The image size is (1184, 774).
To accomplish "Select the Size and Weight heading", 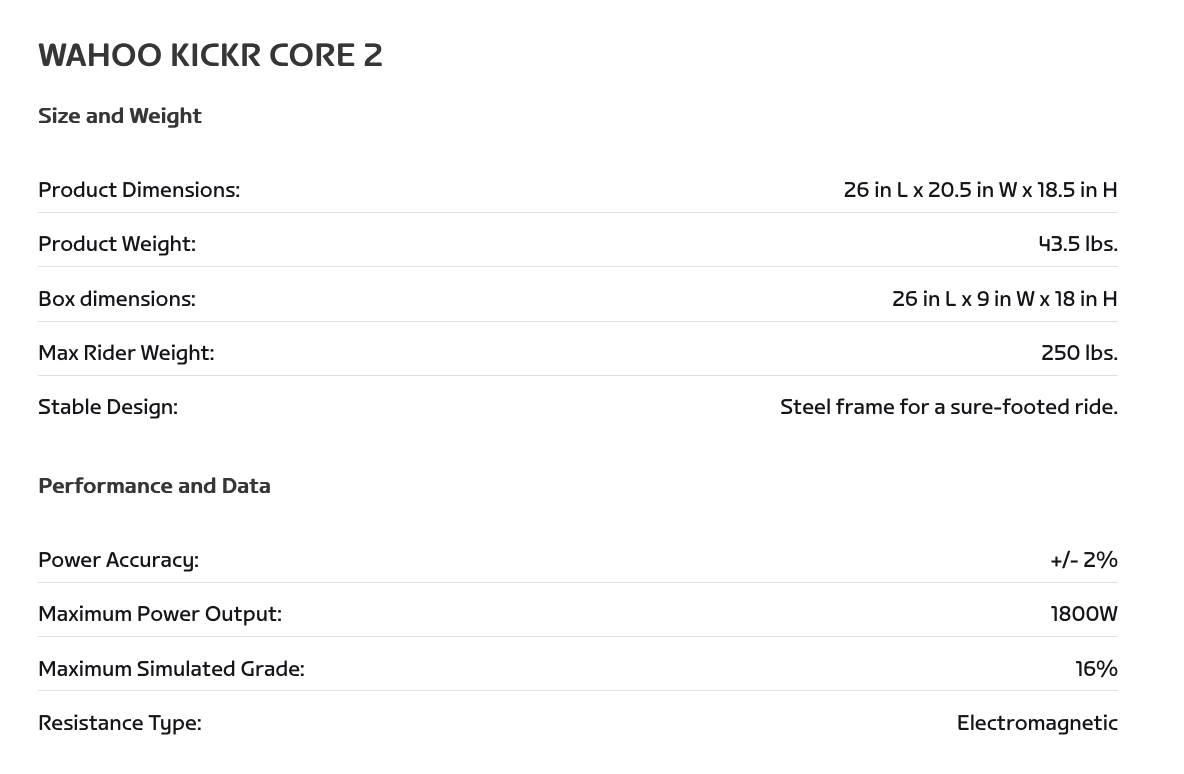I will pos(120,116).
